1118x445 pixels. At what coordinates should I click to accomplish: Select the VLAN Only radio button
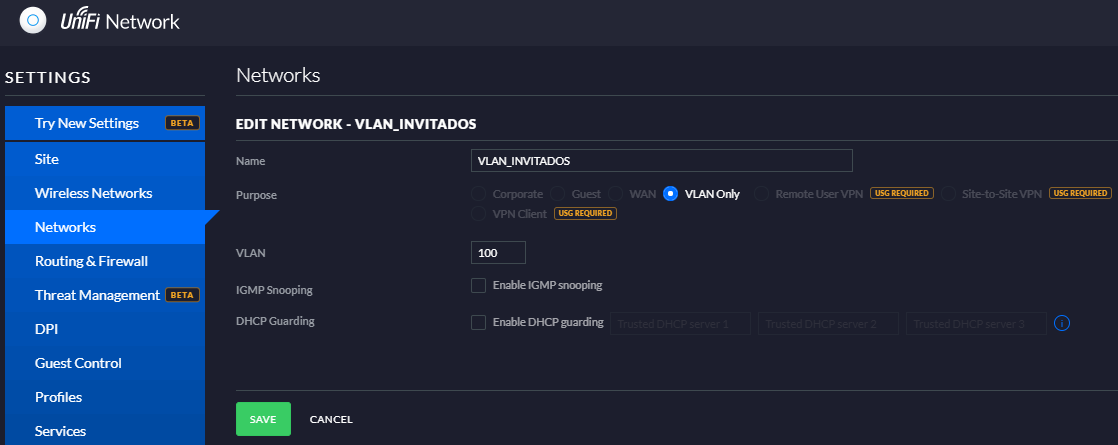[x=670, y=193]
